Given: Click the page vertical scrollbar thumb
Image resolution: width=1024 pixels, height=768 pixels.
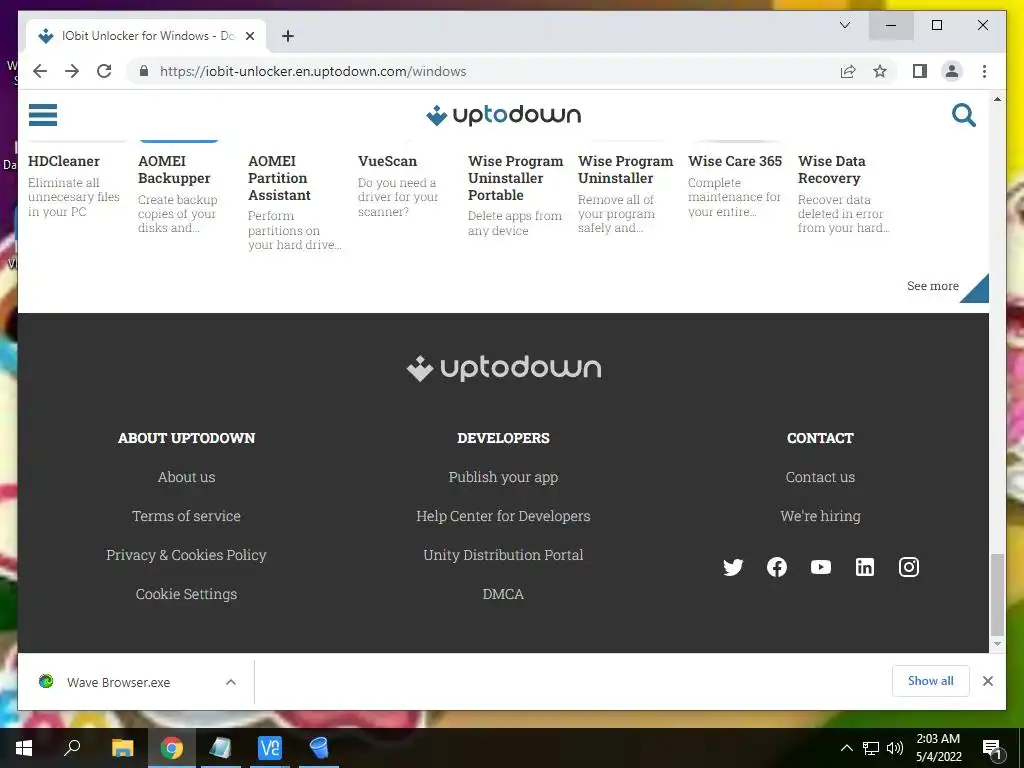Looking at the screenshot, I should (x=997, y=594).
